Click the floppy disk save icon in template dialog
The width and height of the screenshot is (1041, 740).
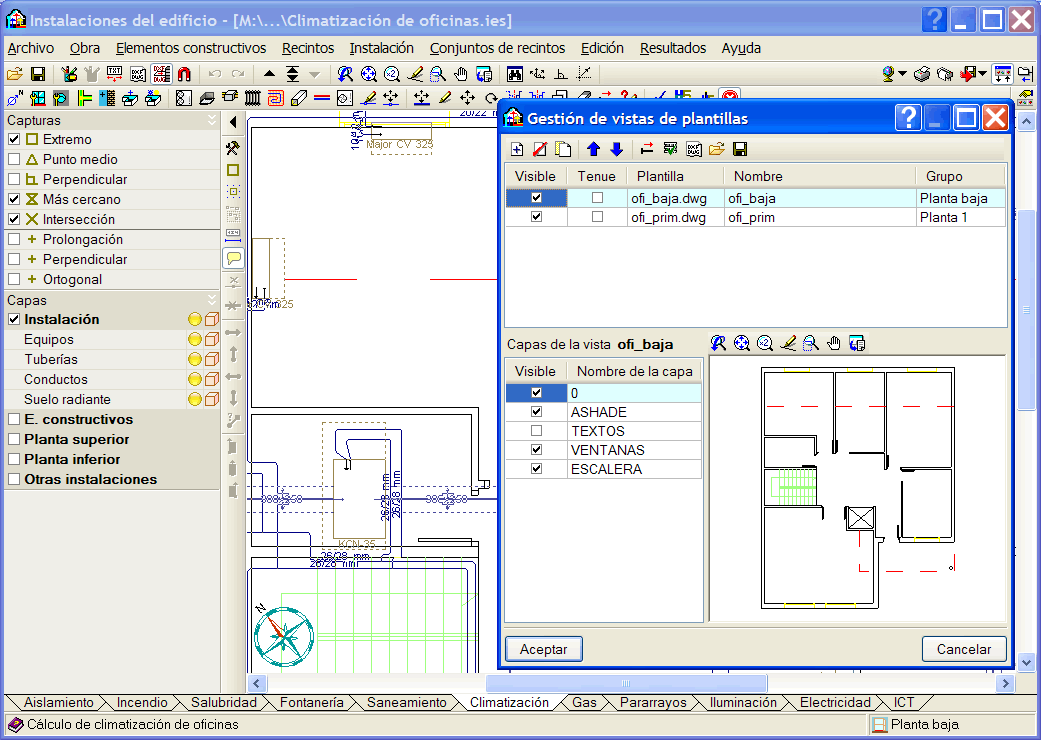point(740,149)
